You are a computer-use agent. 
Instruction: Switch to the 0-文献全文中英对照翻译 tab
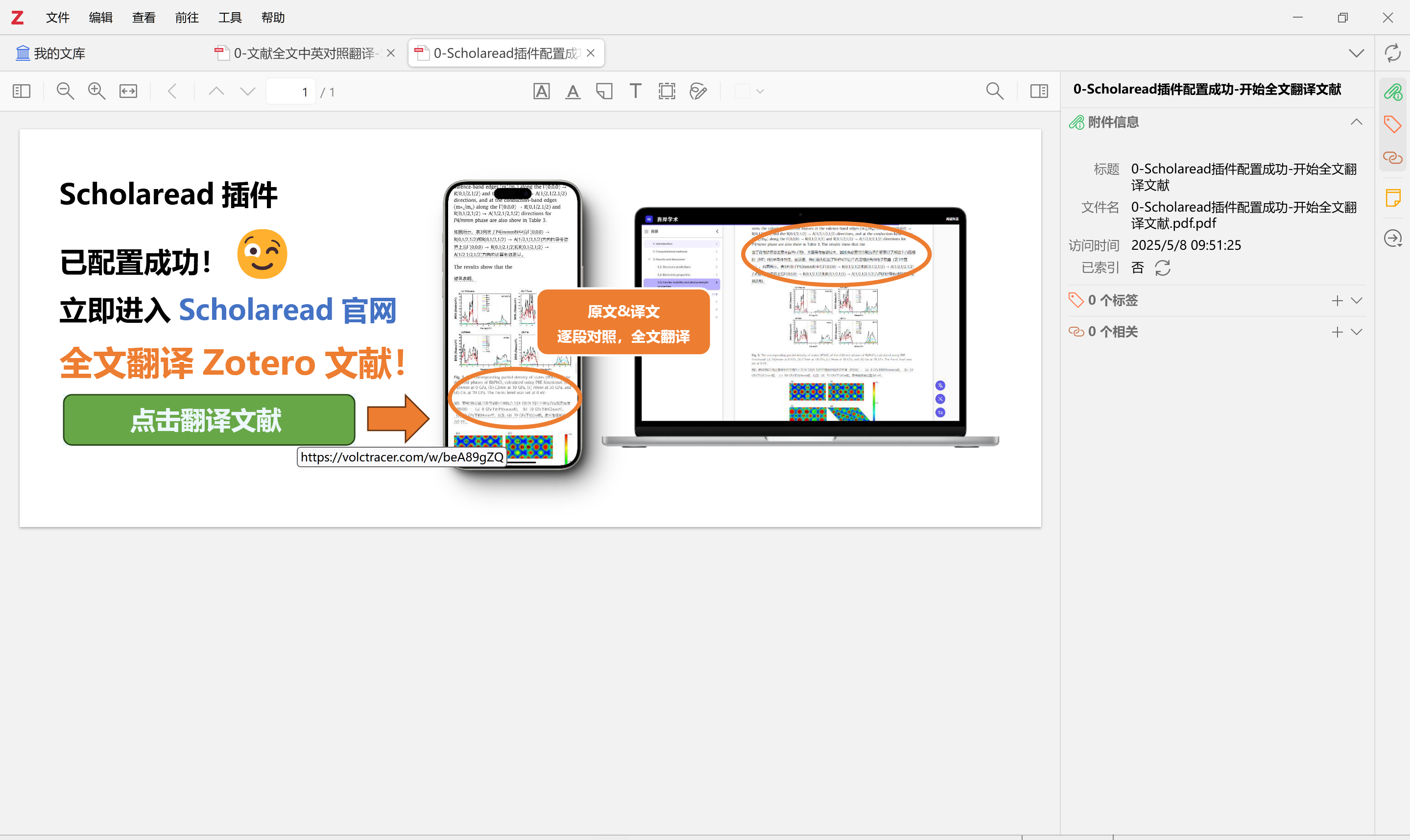303,53
